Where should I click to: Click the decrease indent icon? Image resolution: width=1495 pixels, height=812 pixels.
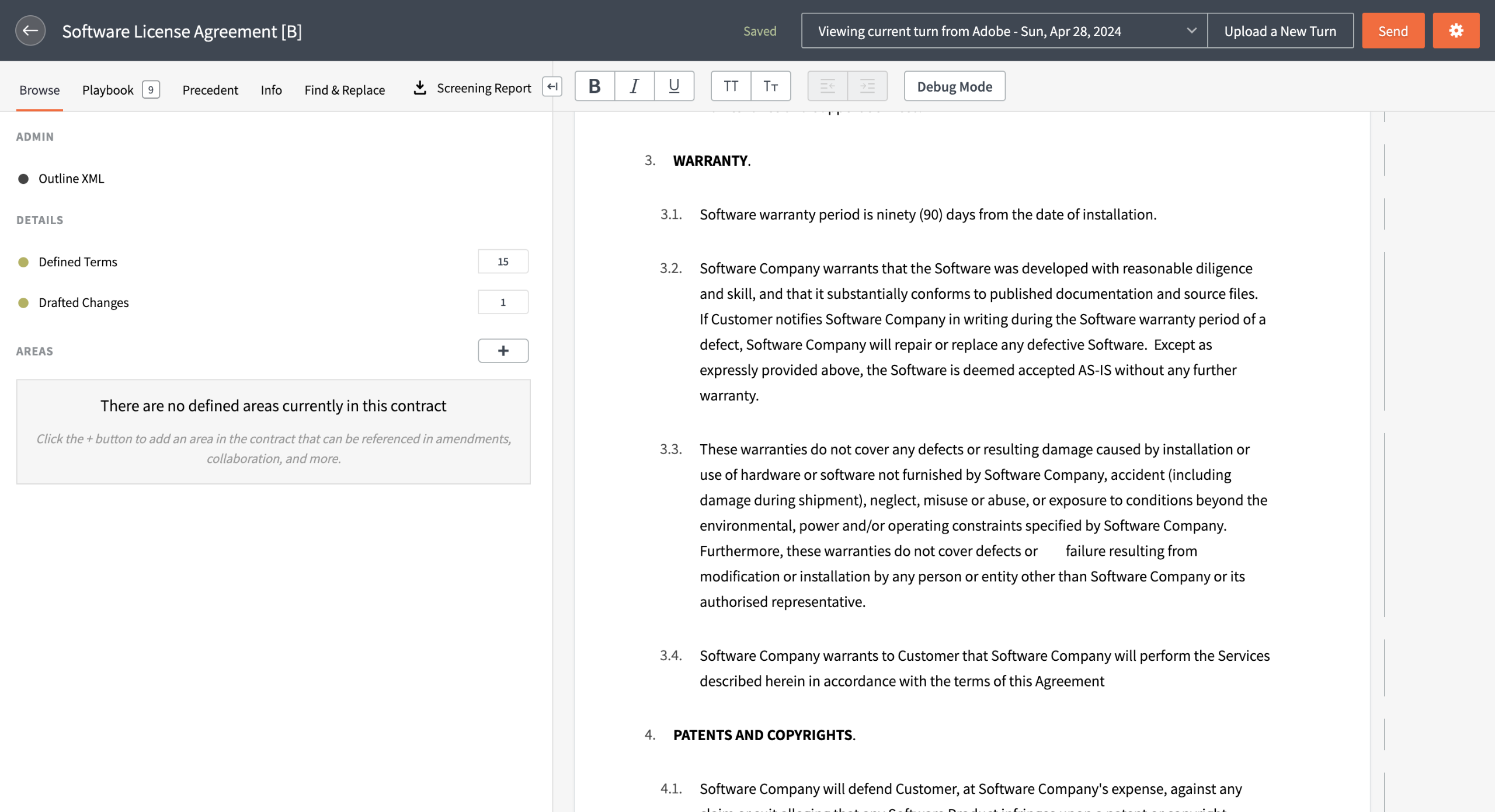point(828,86)
